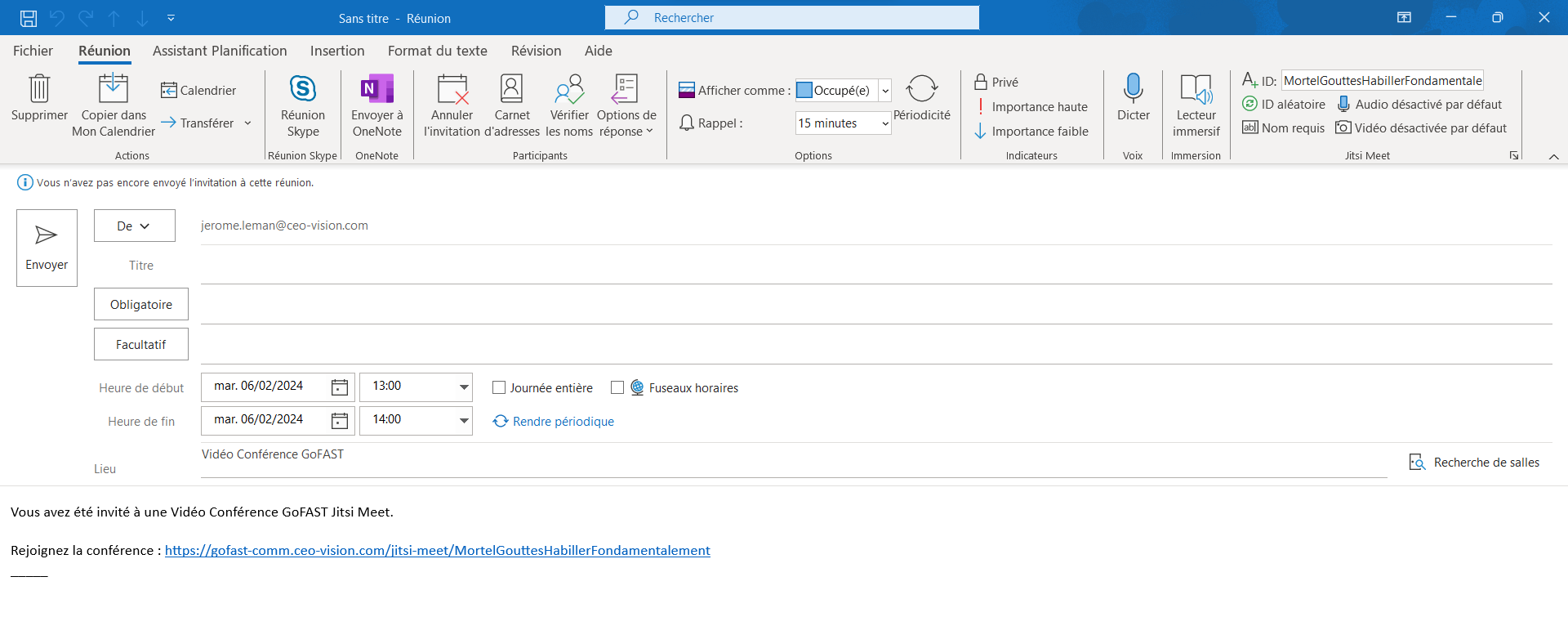1568x626 pixels.
Task: Open the Fichier menu
Action: [x=33, y=51]
